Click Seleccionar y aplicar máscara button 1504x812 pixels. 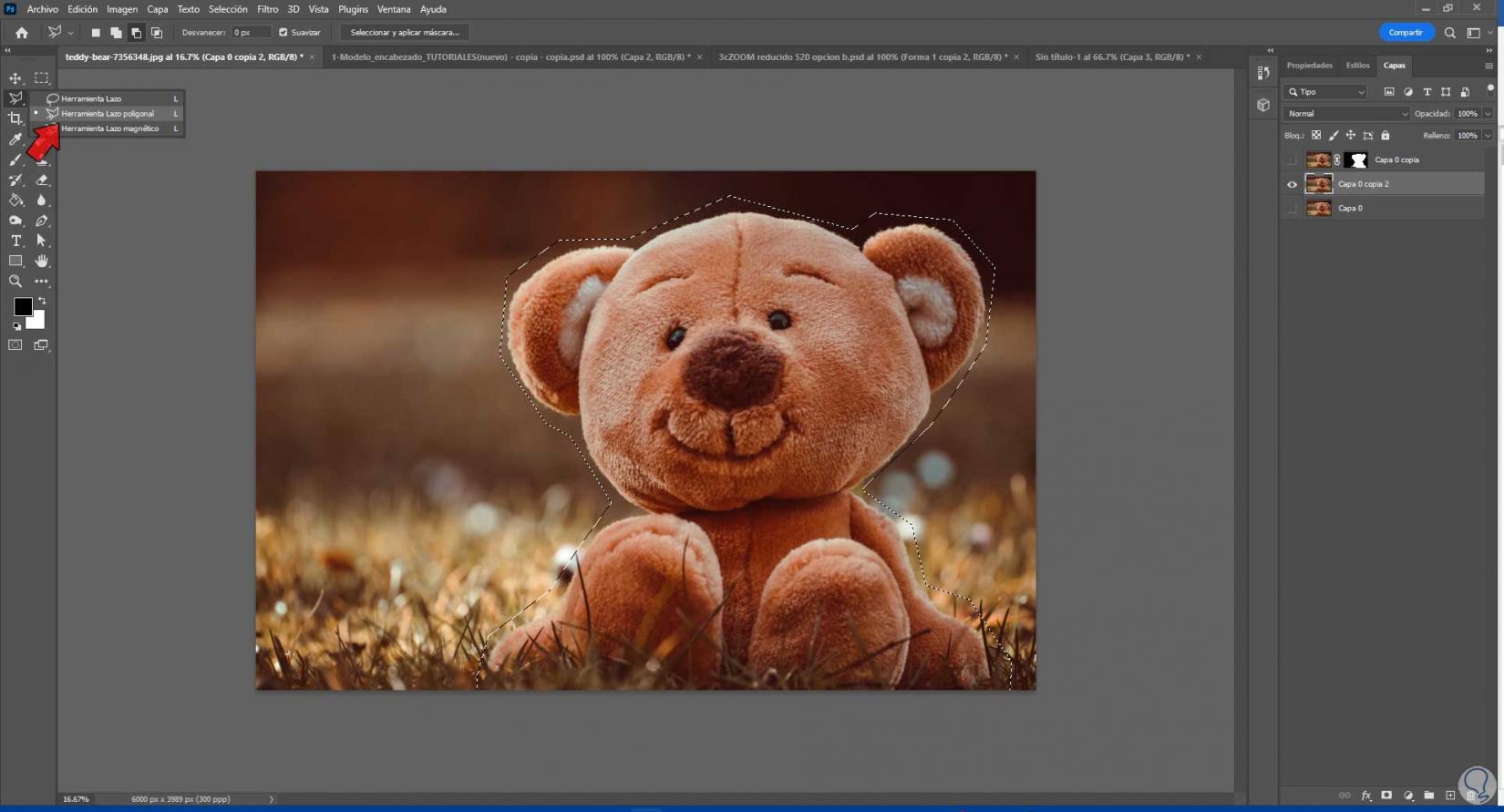pyautogui.click(x=405, y=33)
